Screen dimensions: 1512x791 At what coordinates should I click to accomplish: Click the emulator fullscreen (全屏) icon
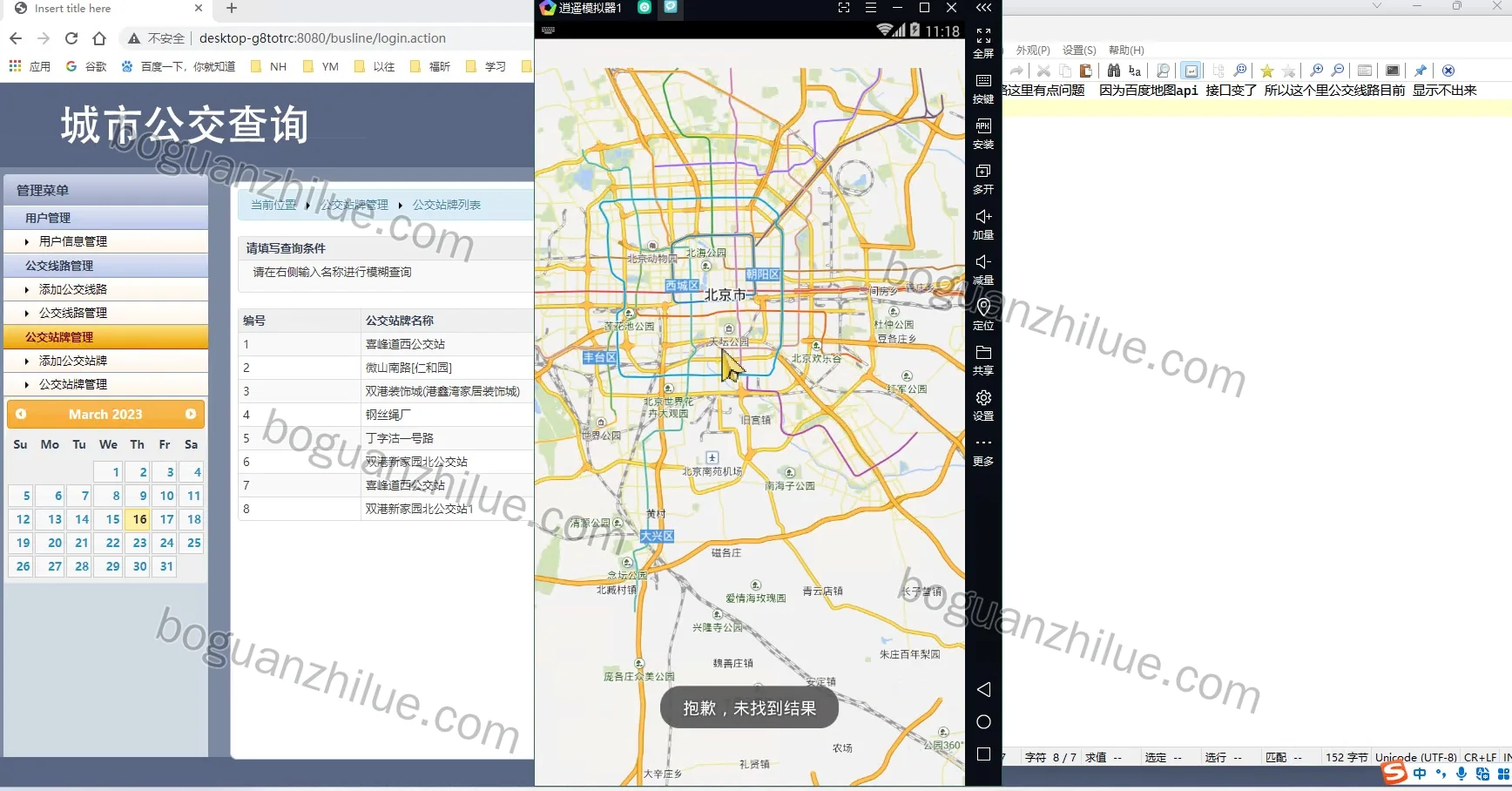click(983, 36)
